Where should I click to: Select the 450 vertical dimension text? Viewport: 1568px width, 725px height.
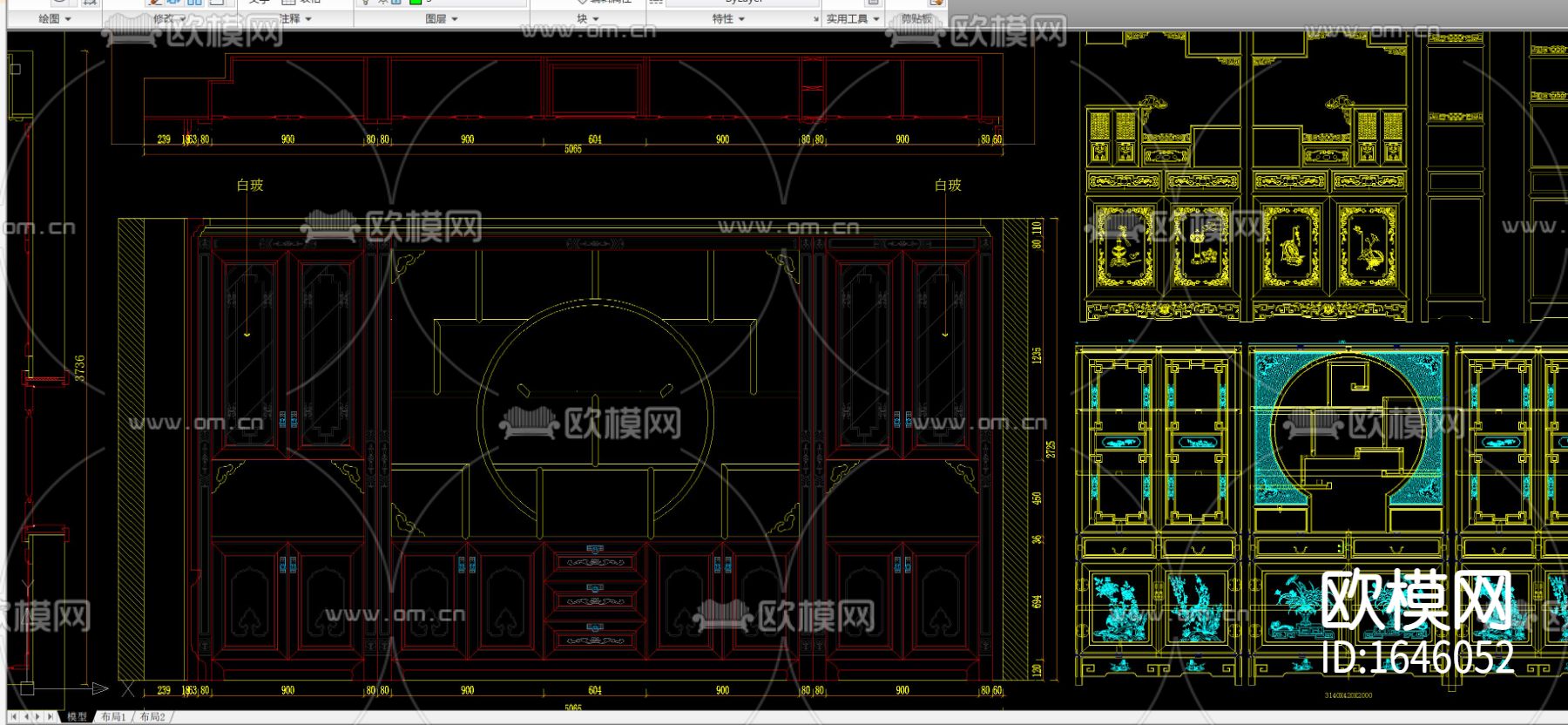point(1037,498)
